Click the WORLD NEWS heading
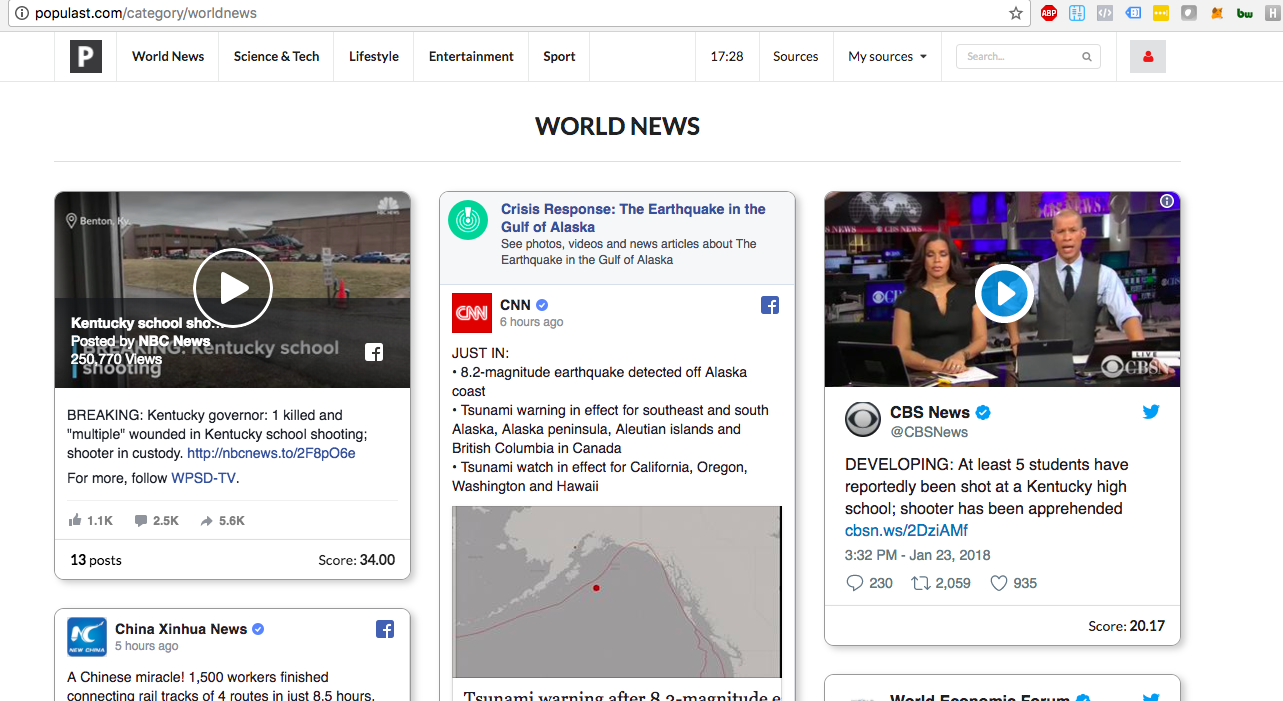 617,126
